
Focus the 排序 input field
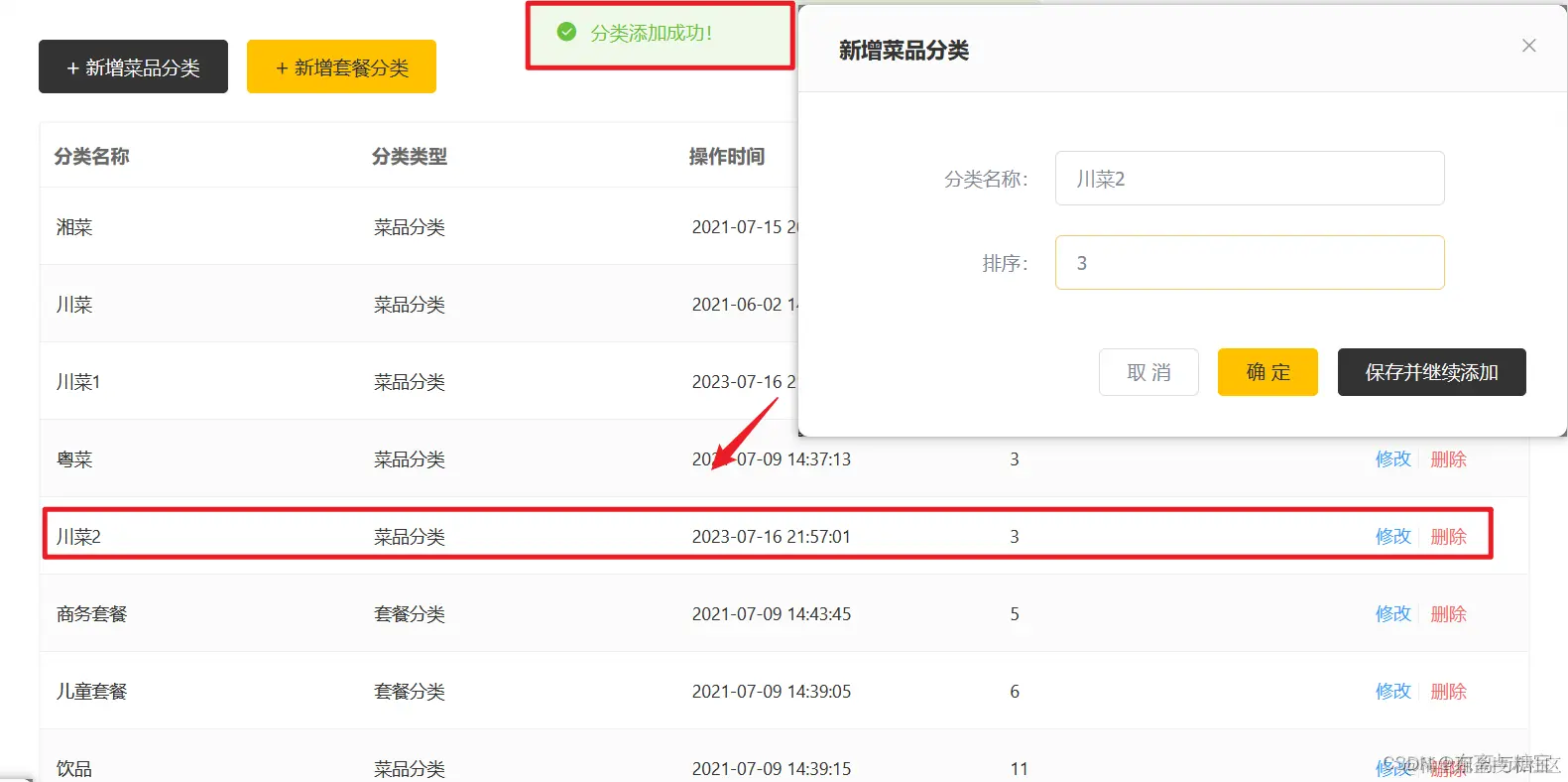[1250, 263]
